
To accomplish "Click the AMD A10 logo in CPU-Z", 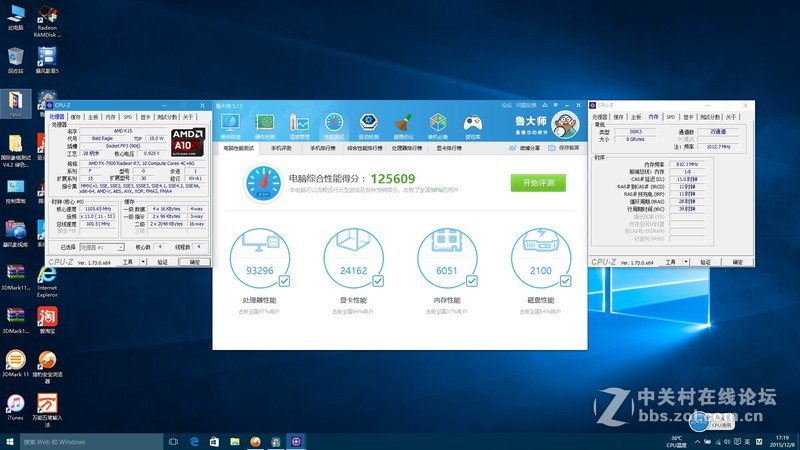I will [188, 142].
